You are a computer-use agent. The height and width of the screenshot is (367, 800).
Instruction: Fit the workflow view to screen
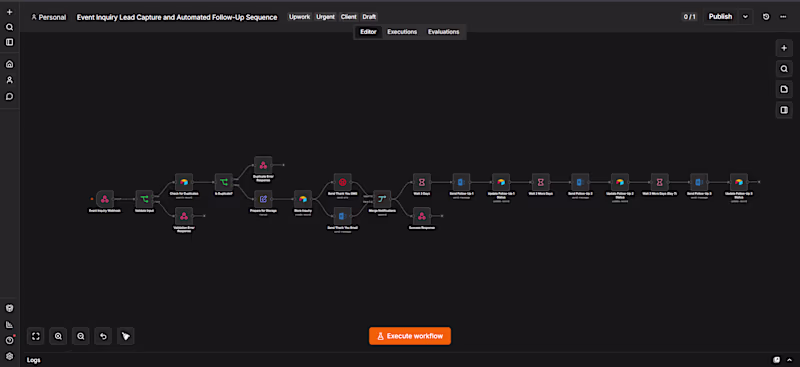coord(36,336)
